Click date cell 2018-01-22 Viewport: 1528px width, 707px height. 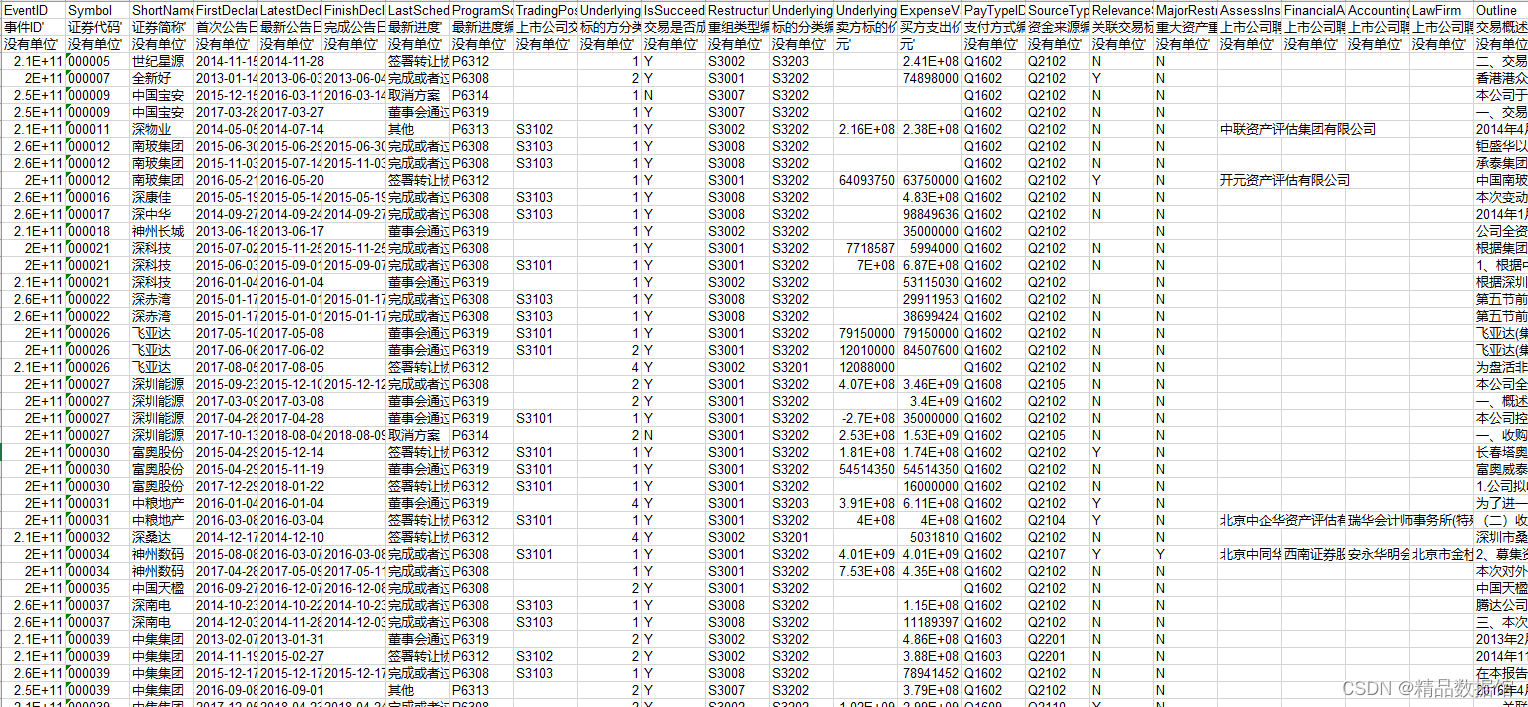point(289,486)
